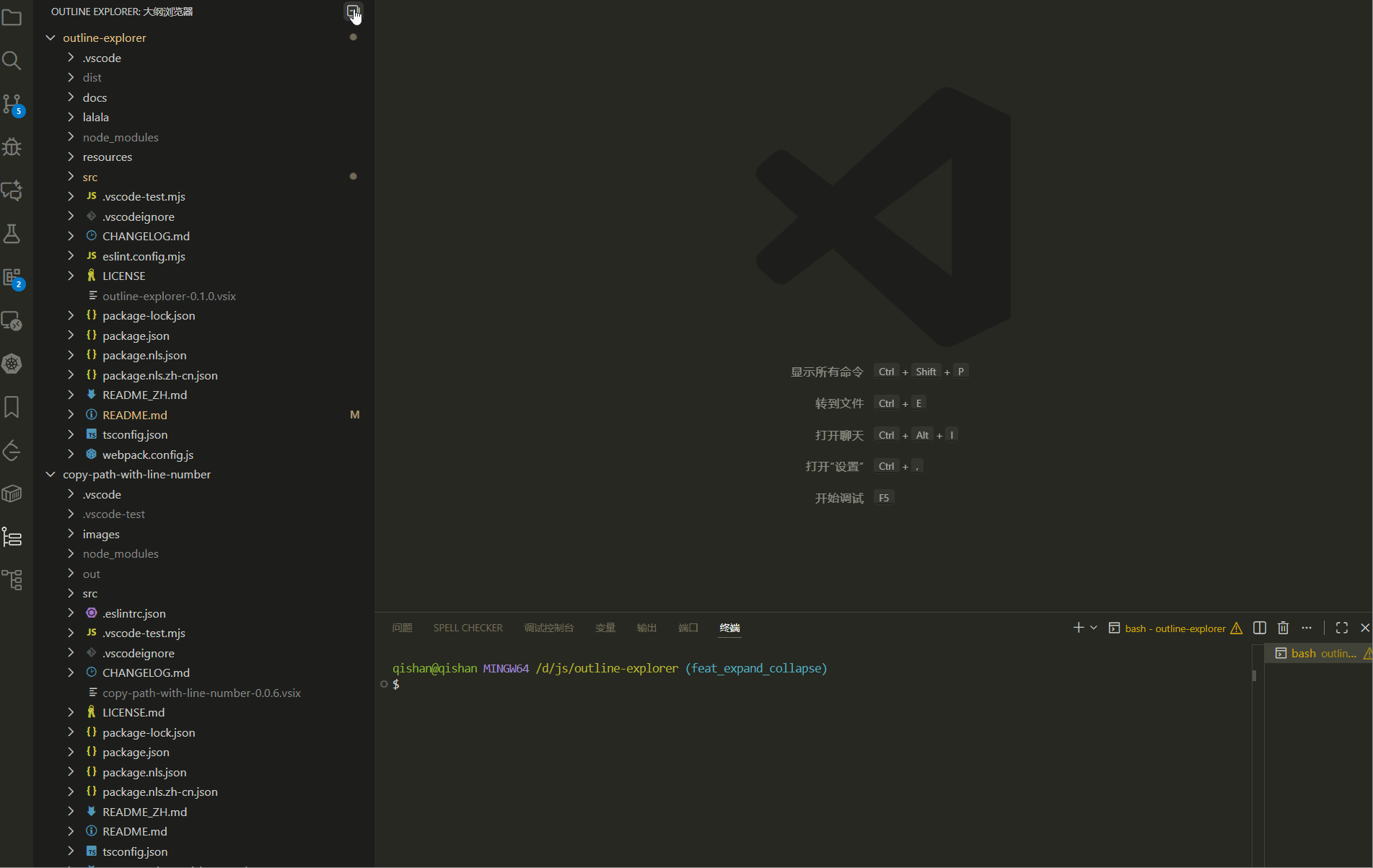Switch to the 问题 tab
Image resolution: width=1373 pixels, height=868 pixels.
coord(403,628)
